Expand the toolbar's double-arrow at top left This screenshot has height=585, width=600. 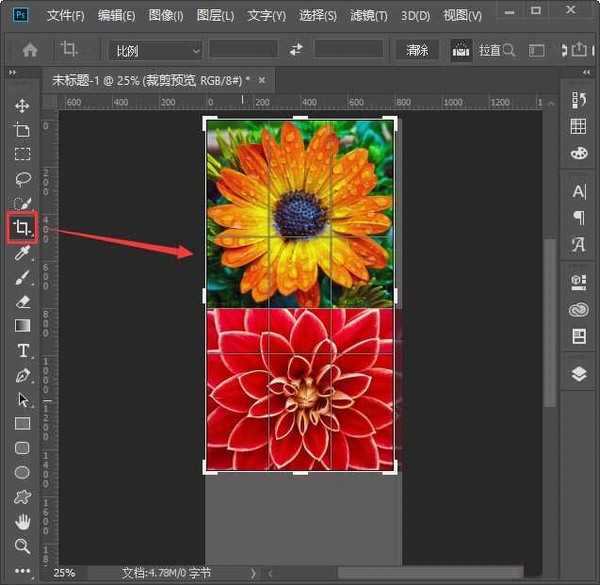click(x=14, y=73)
